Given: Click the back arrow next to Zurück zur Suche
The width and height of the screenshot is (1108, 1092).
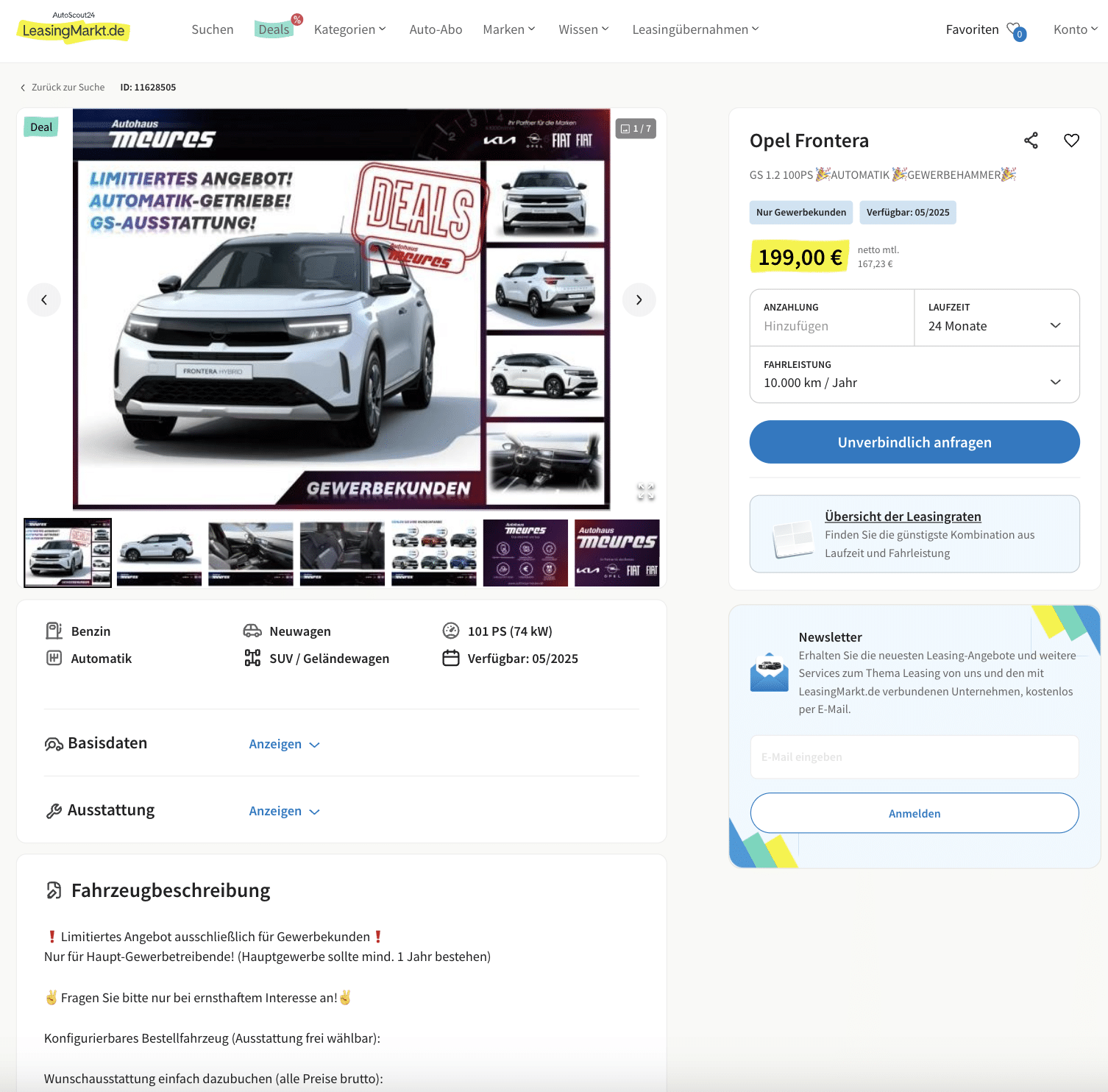Looking at the screenshot, I should coord(23,88).
